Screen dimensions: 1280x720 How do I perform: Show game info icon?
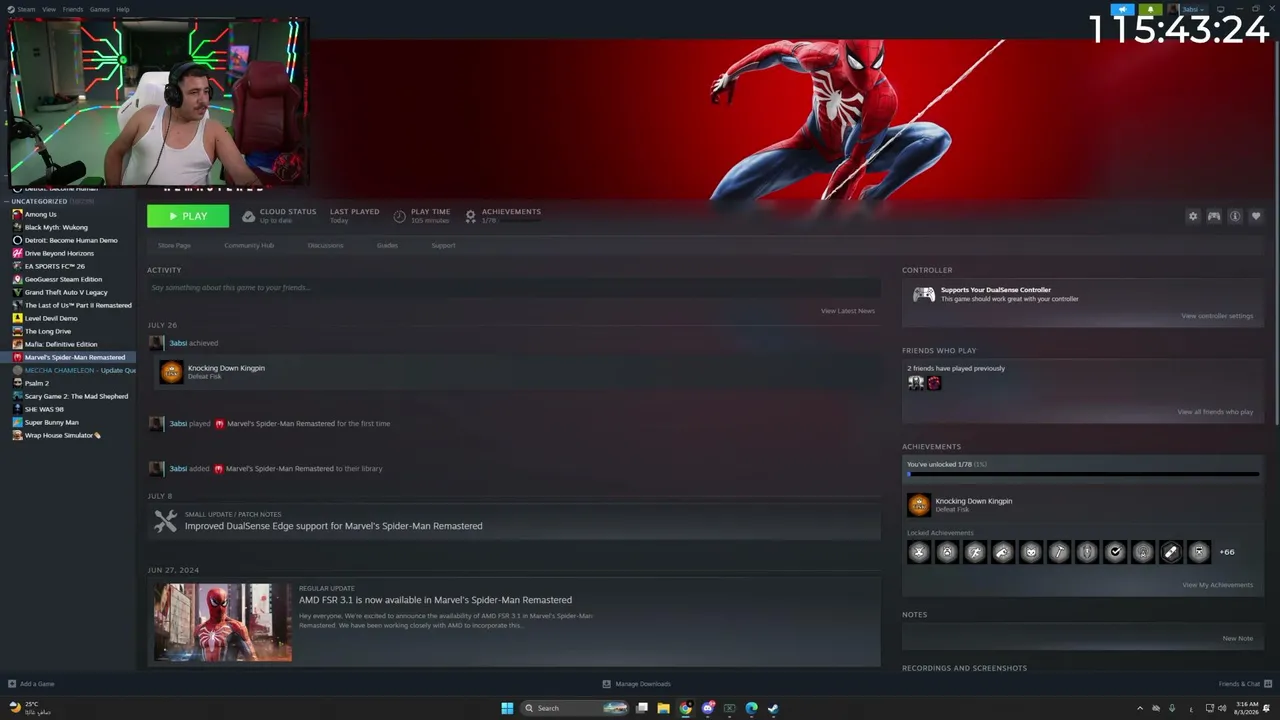click(x=1235, y=216)
